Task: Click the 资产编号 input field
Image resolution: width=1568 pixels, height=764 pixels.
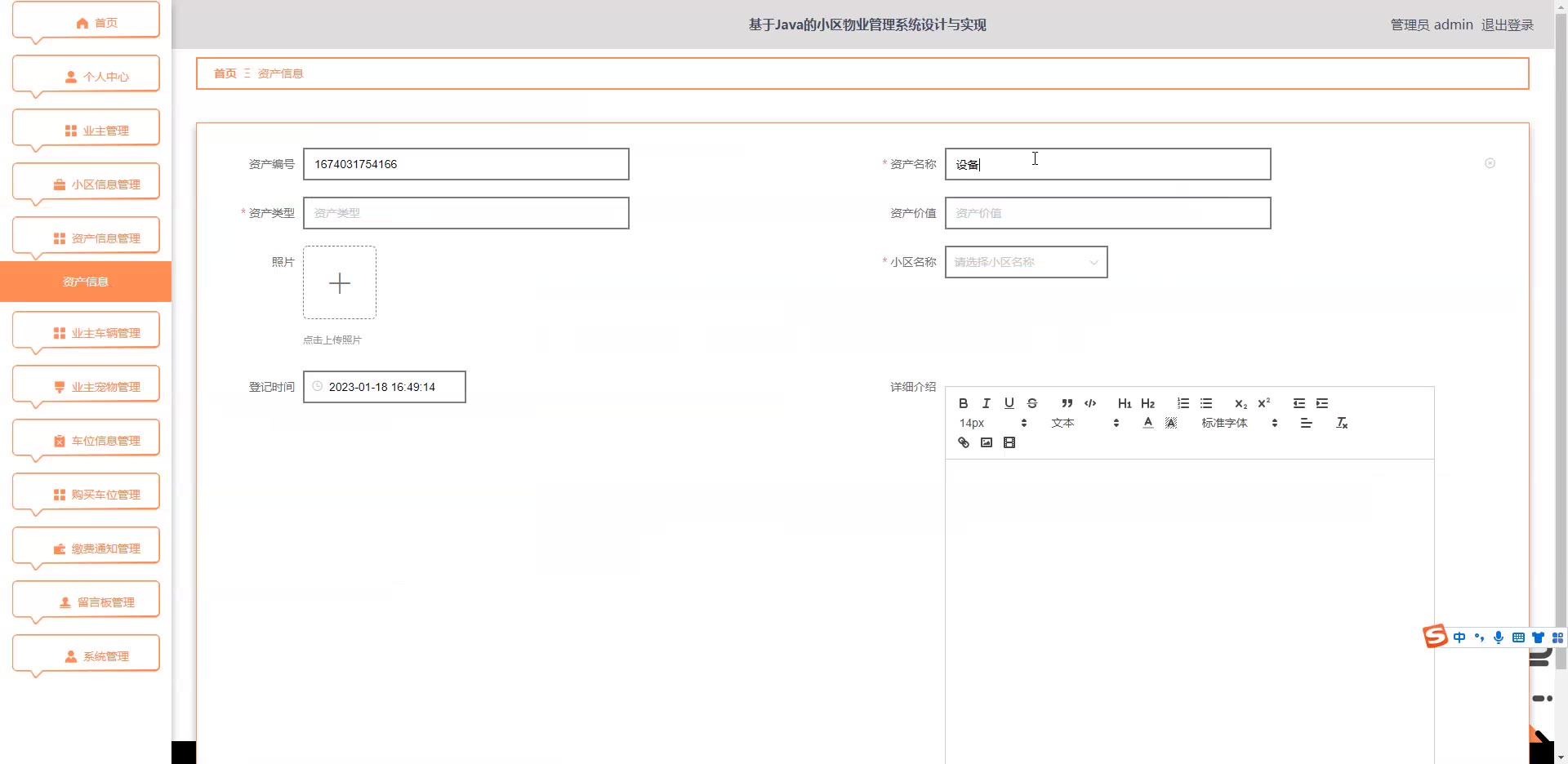Action: click(x=466, y=164)
